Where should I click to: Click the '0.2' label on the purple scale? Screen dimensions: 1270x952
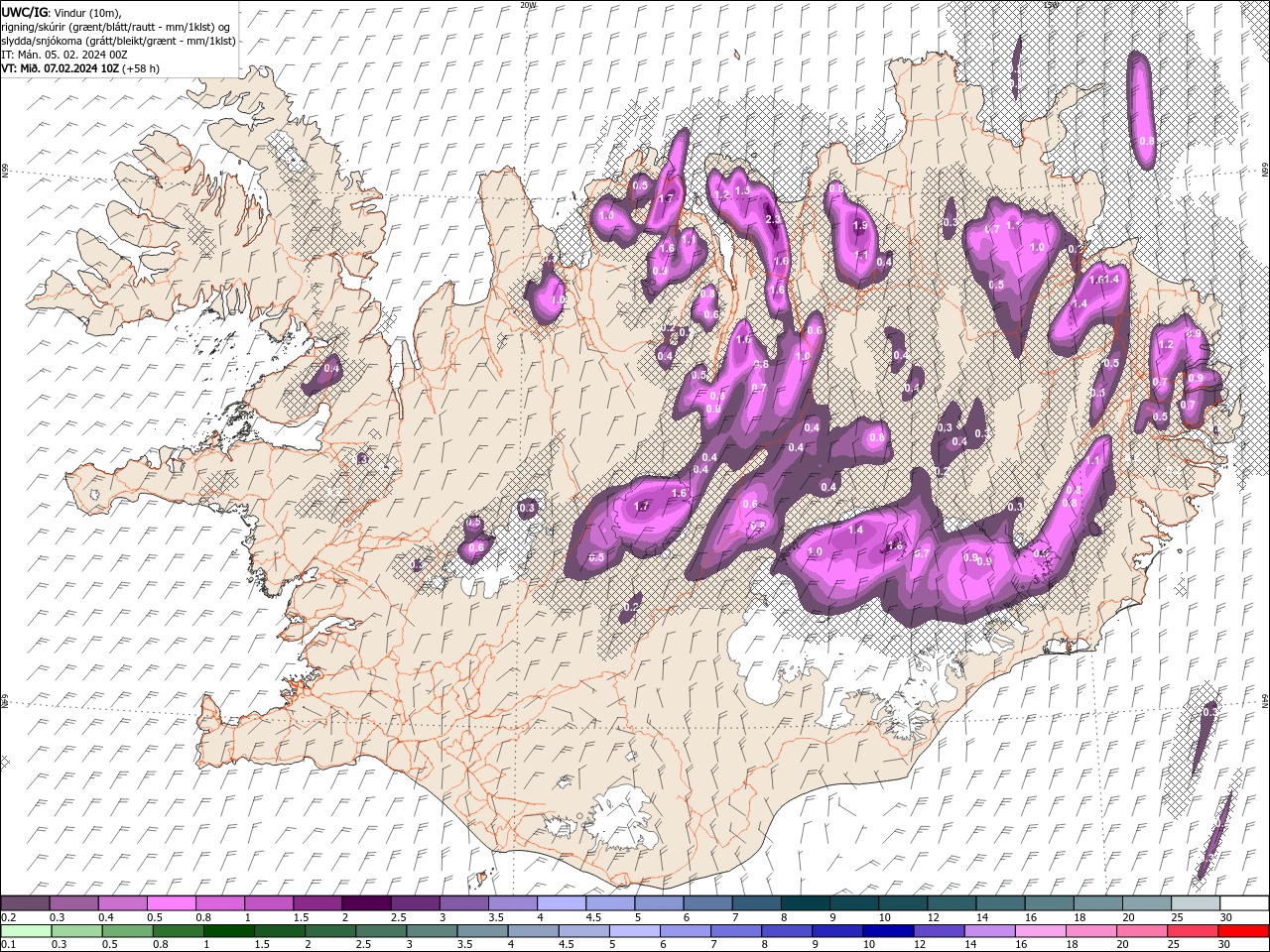(x=8, y=917)
